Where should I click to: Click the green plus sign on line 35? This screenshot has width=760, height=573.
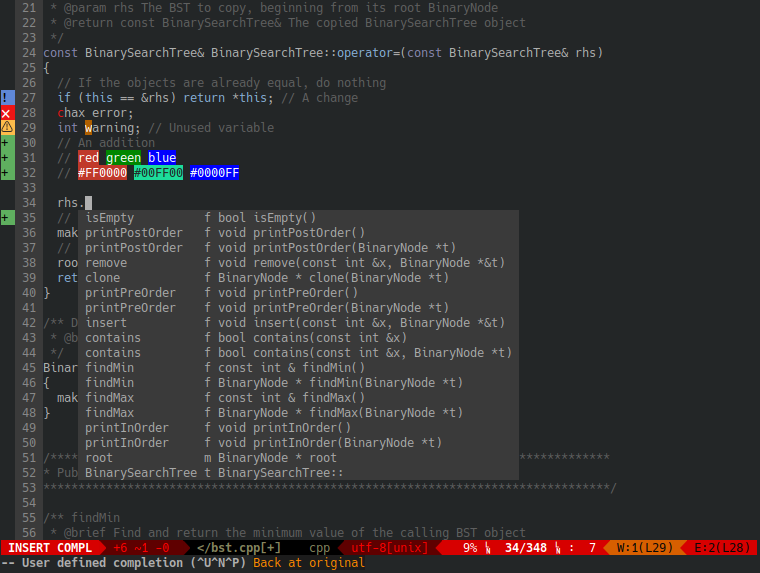coord(6,218)
